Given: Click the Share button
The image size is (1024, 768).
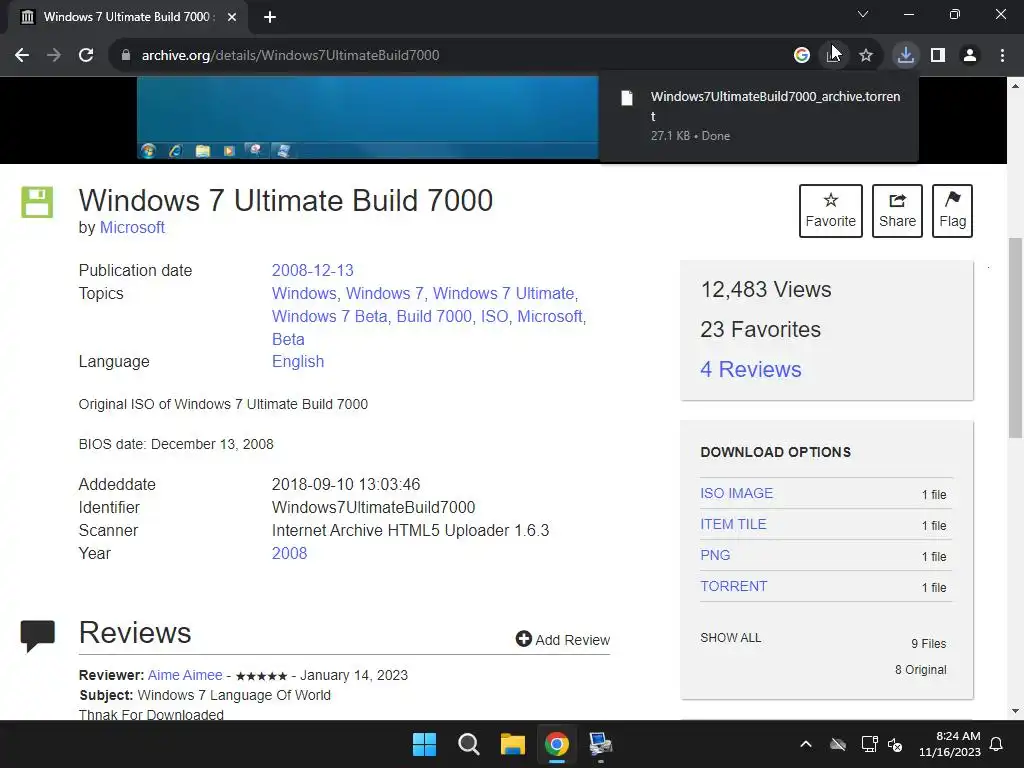Looking at the screenshot, I should click(897, 211).
